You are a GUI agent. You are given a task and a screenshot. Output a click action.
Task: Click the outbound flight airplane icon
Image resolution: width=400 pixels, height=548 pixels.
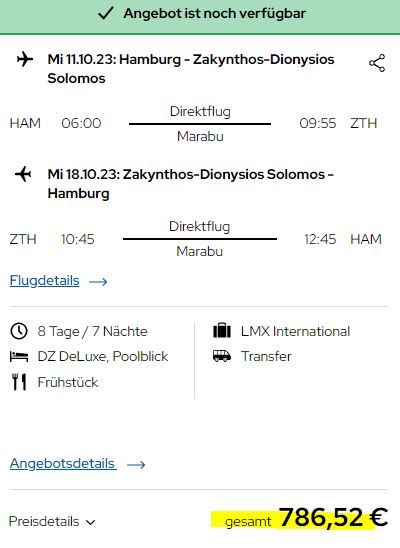(x=25, y=59)
